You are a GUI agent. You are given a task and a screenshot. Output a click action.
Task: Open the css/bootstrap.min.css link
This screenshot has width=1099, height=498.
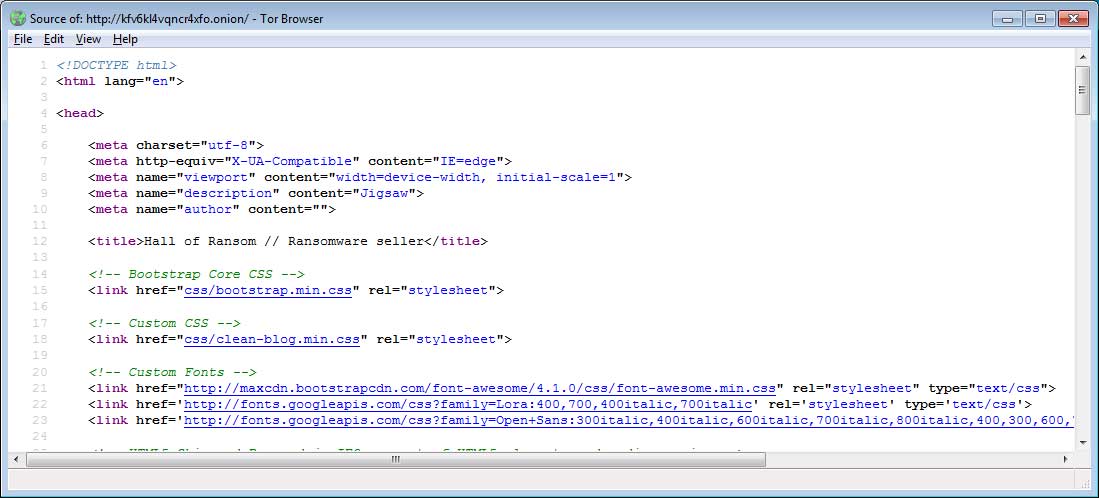coord(268,291)
